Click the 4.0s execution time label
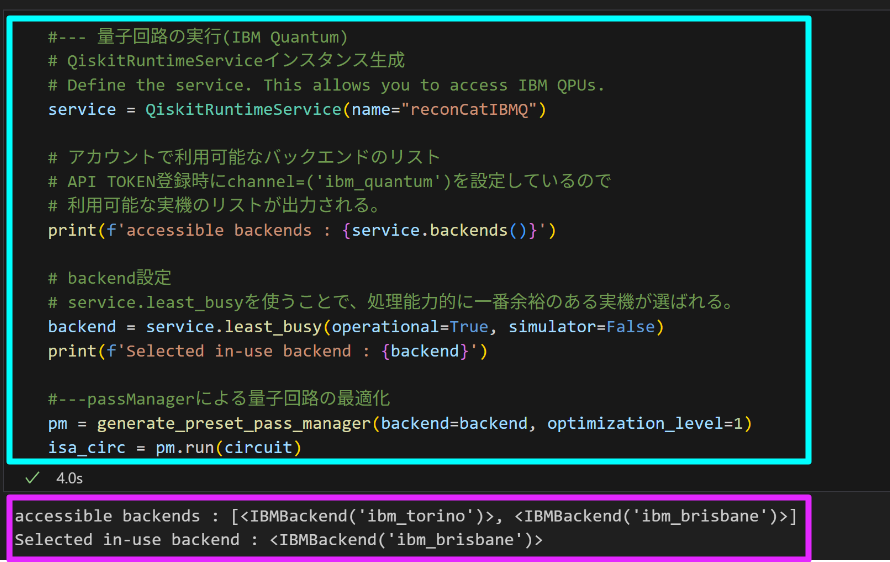Image resolution: width=890 pixels, height=562 pixels. tap(69, 479)
